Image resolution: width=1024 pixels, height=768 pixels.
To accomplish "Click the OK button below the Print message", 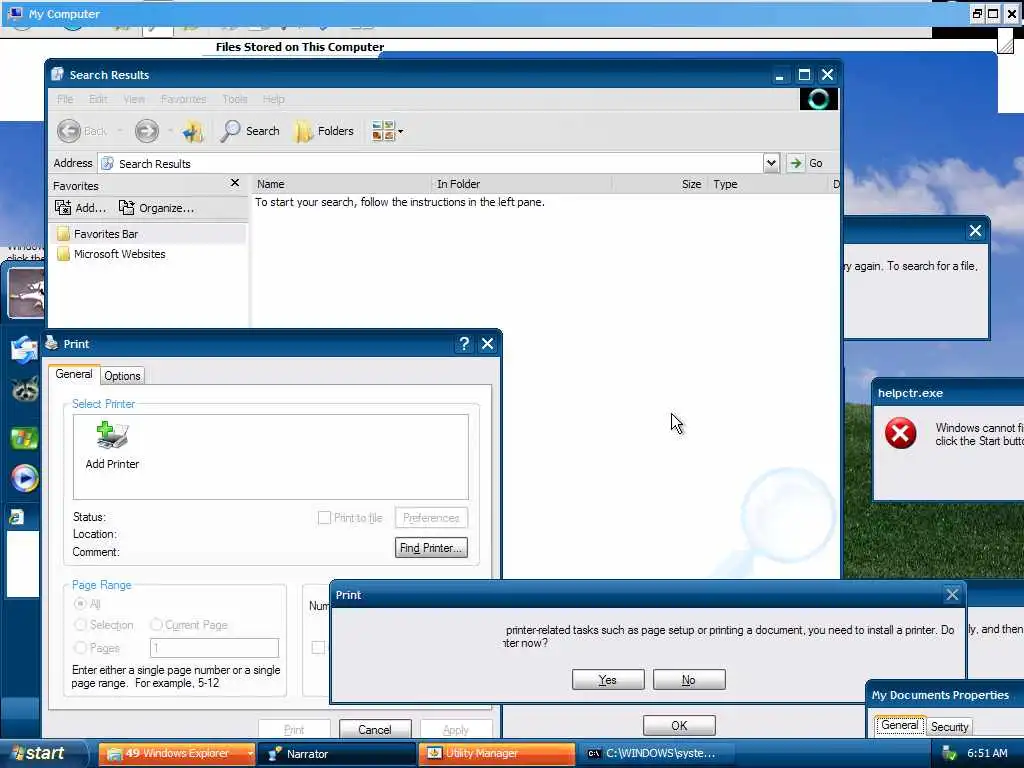I will click(x=679, y=726).
